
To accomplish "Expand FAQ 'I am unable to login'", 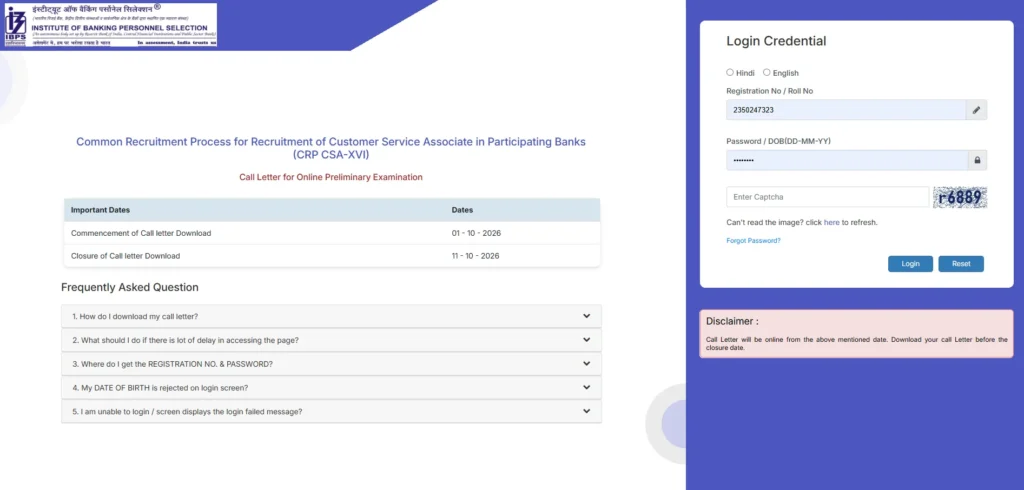I will click(331, 412).
